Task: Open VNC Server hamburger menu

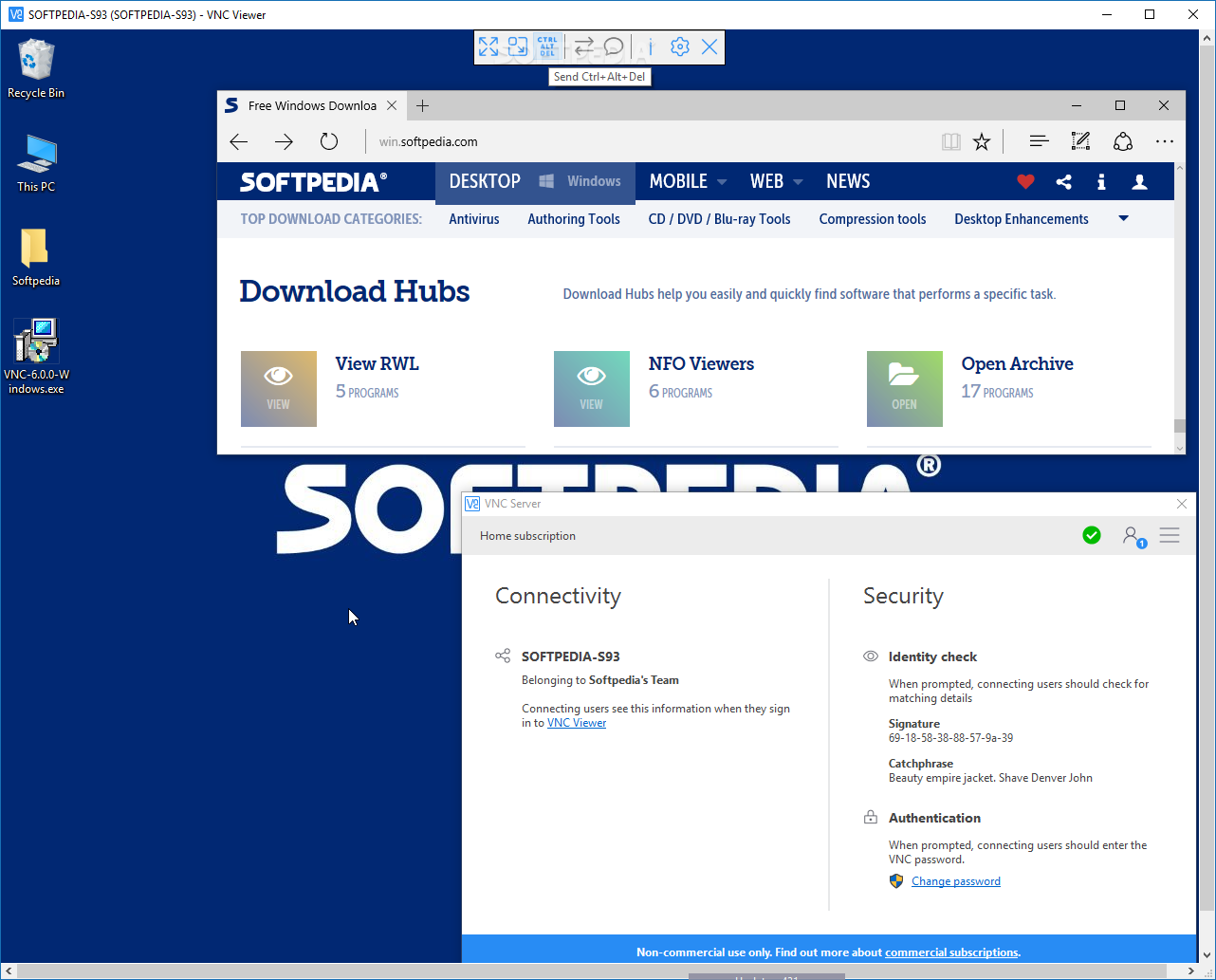Action: tap(1170, 535)
